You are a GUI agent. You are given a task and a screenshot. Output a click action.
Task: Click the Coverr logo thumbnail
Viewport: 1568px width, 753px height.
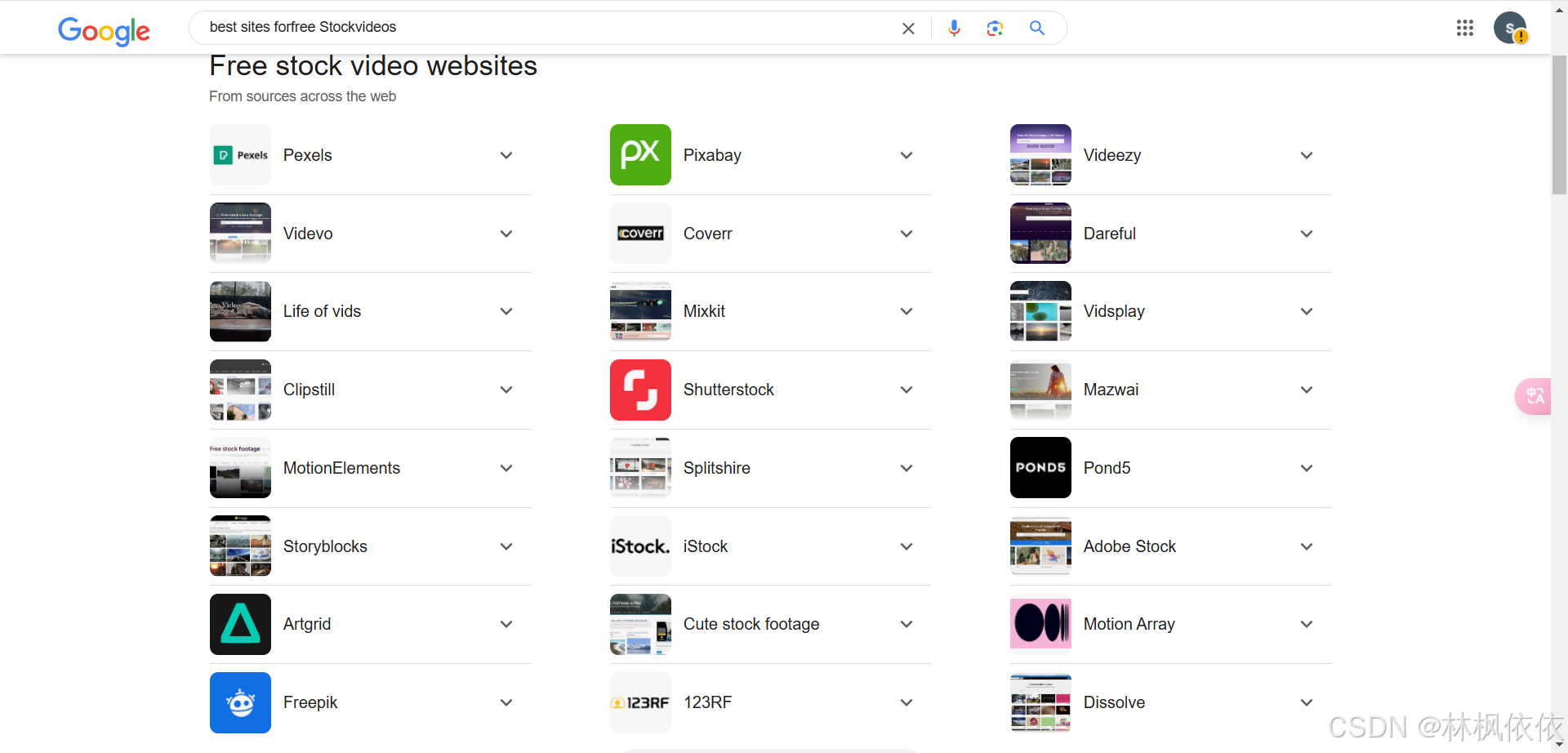point(640,234)
